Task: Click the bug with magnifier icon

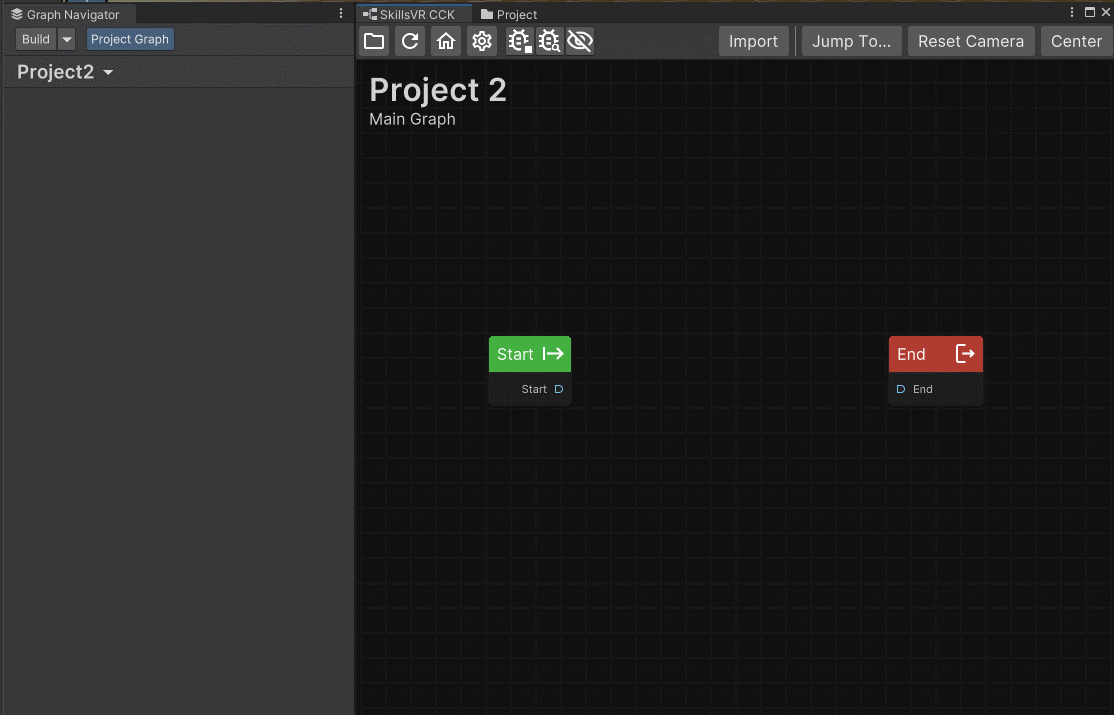Action: tap(549, 41)
